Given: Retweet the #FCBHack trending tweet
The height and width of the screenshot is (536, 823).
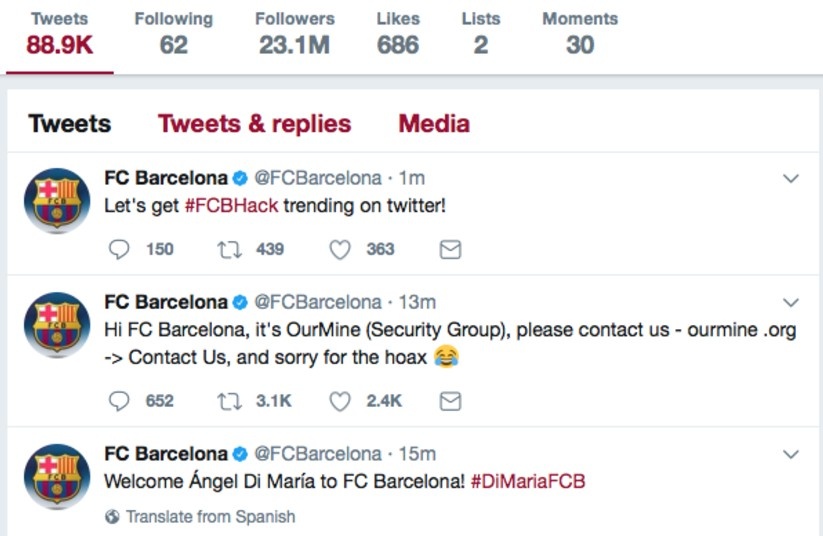Looking at the screenshot, I should point(229,249).
